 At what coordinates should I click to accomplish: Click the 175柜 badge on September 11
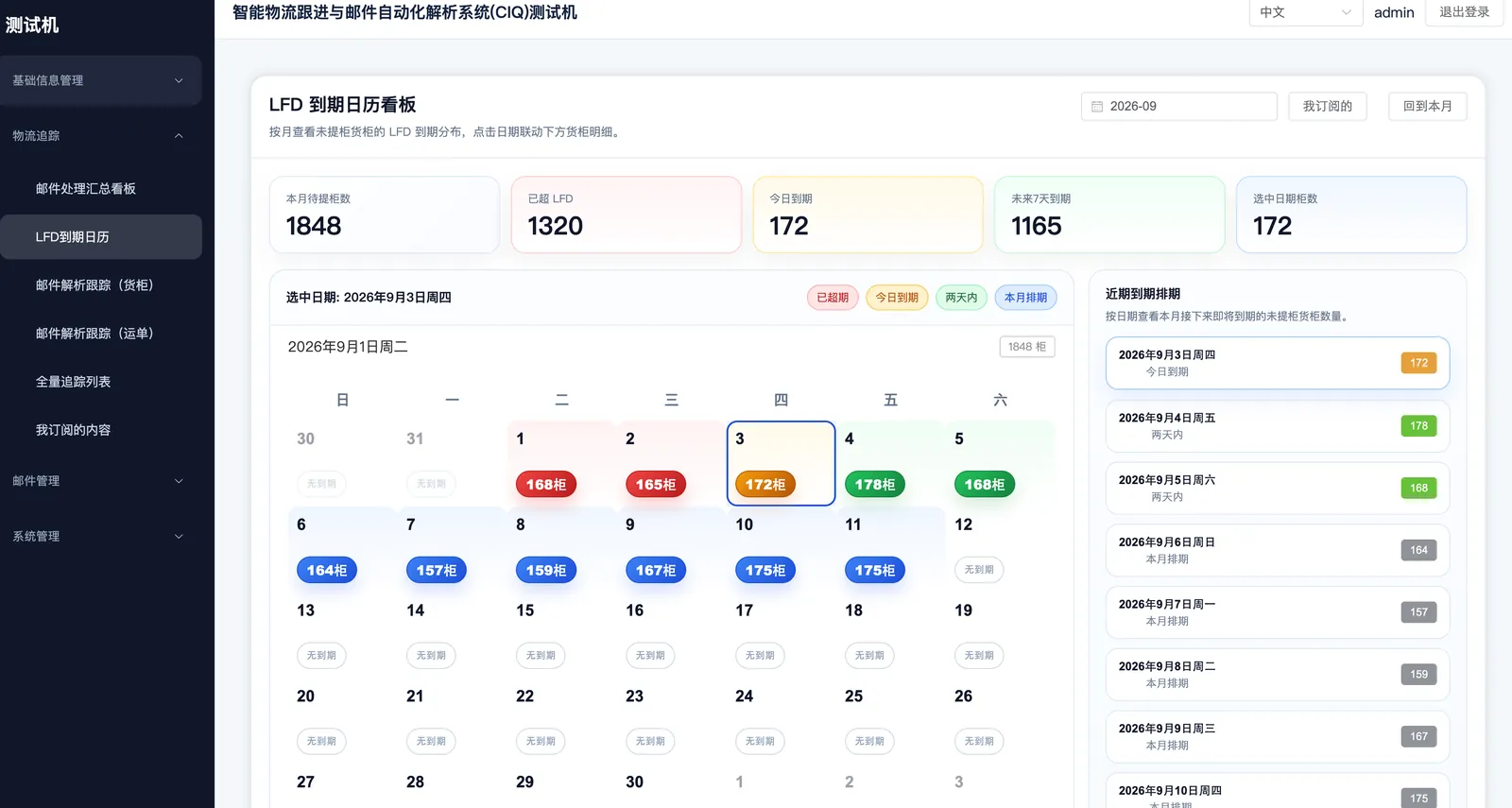[x=875, y=571]
